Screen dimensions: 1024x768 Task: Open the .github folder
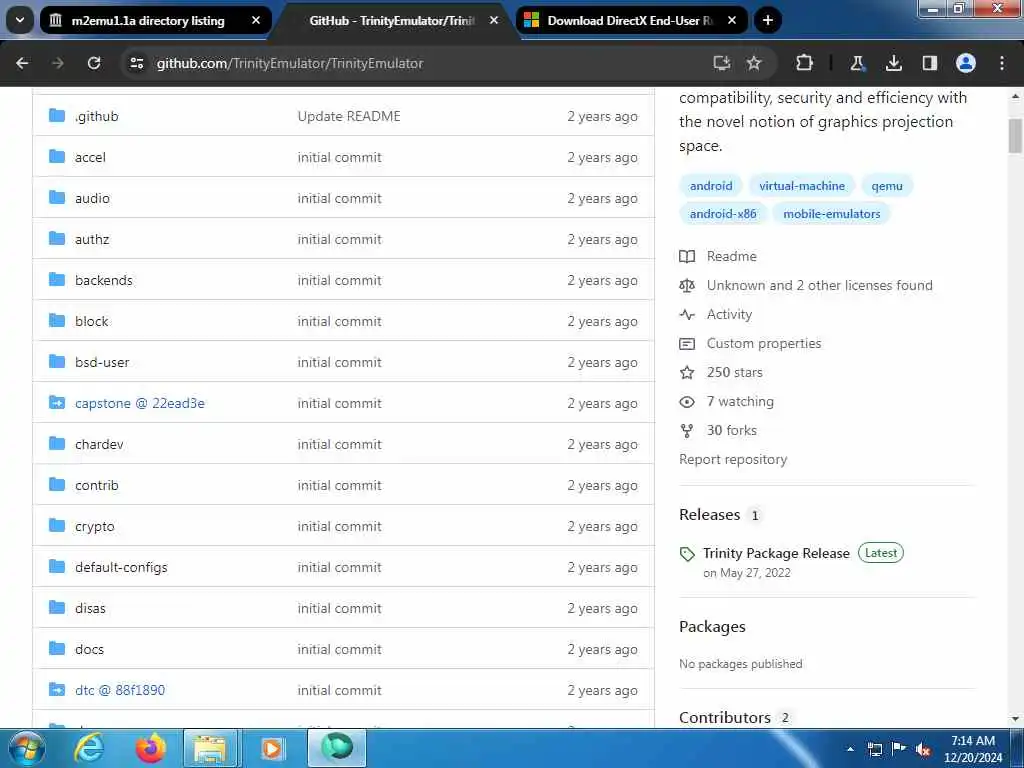[97, 116]
